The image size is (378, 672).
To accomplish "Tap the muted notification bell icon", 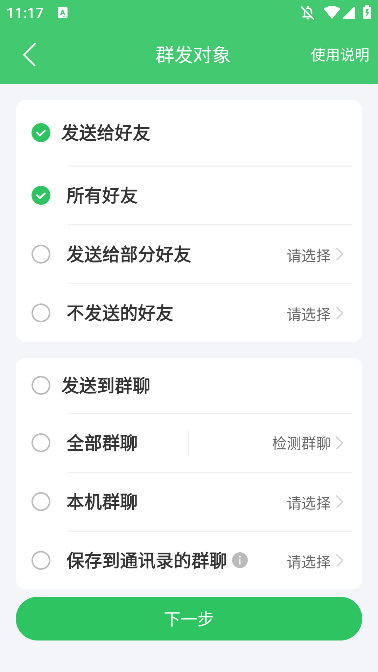I will click(307, 13).
